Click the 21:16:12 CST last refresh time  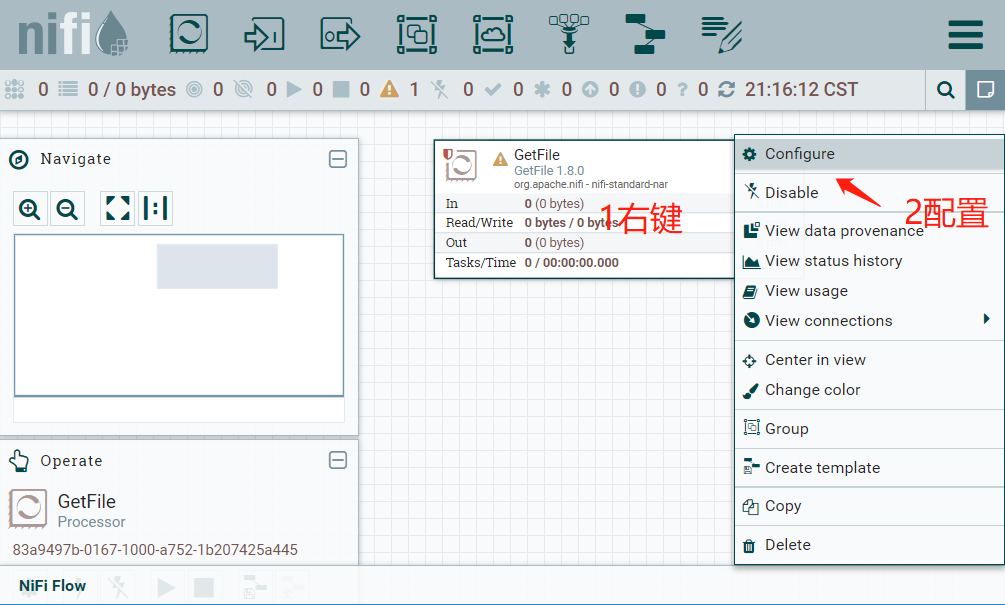pyautogui.click(x=801, y=89)
